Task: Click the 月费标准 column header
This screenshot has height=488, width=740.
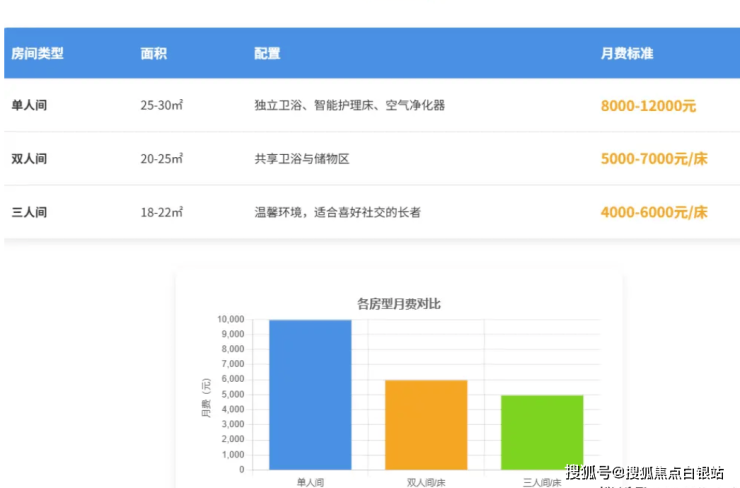Action: (x=627, y=53)
